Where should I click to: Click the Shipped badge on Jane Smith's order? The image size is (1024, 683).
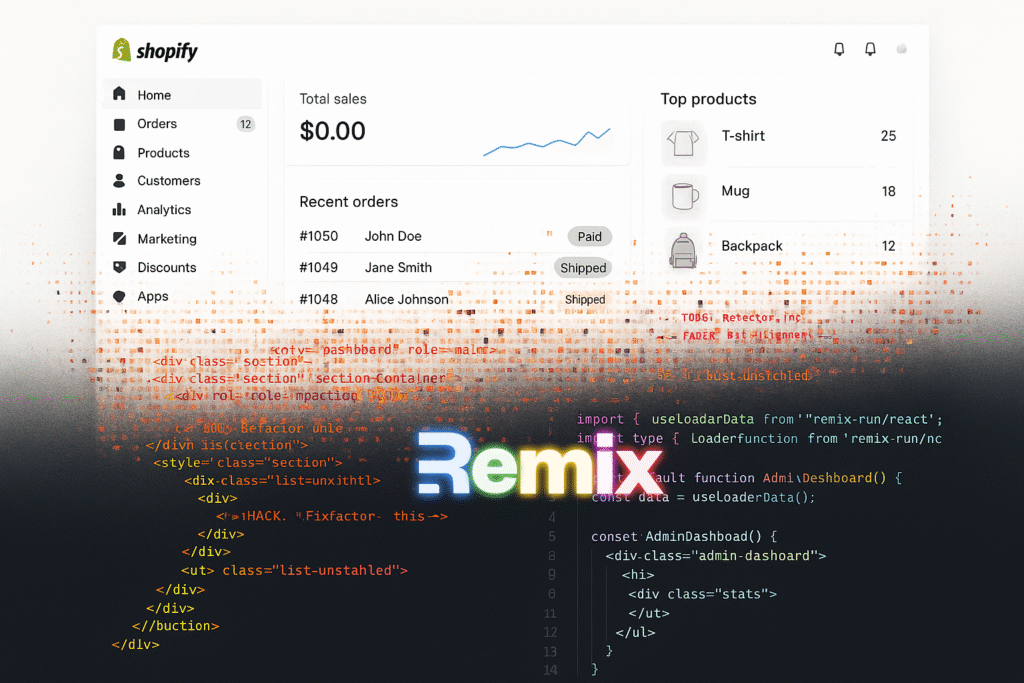[582, 268]
